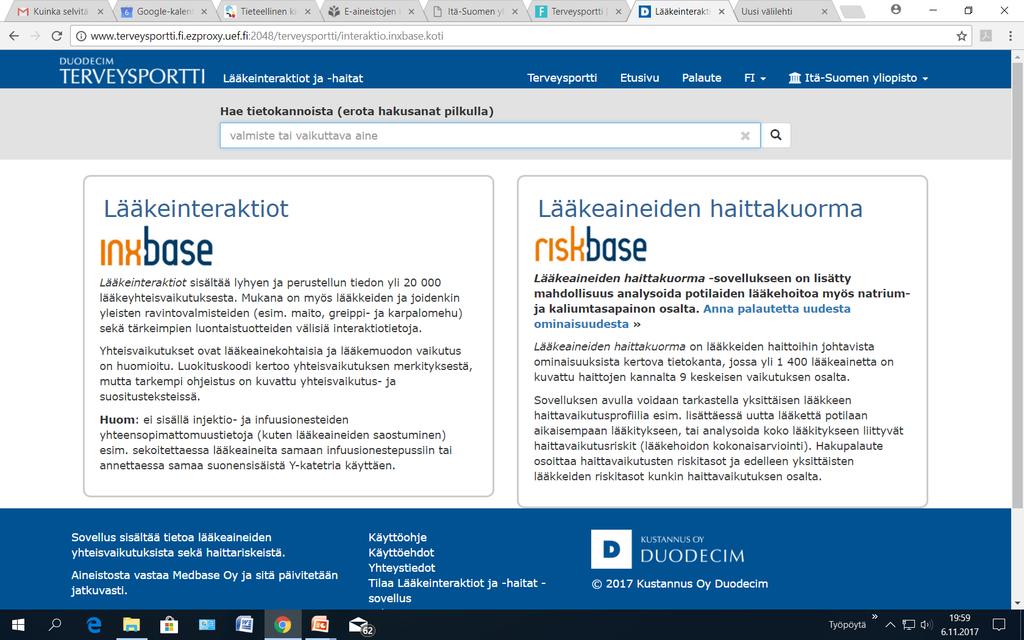Click the search magnifier button
Image resolution: width=1024 pixels, height=640 pixels.
click(x=776, y=135)
